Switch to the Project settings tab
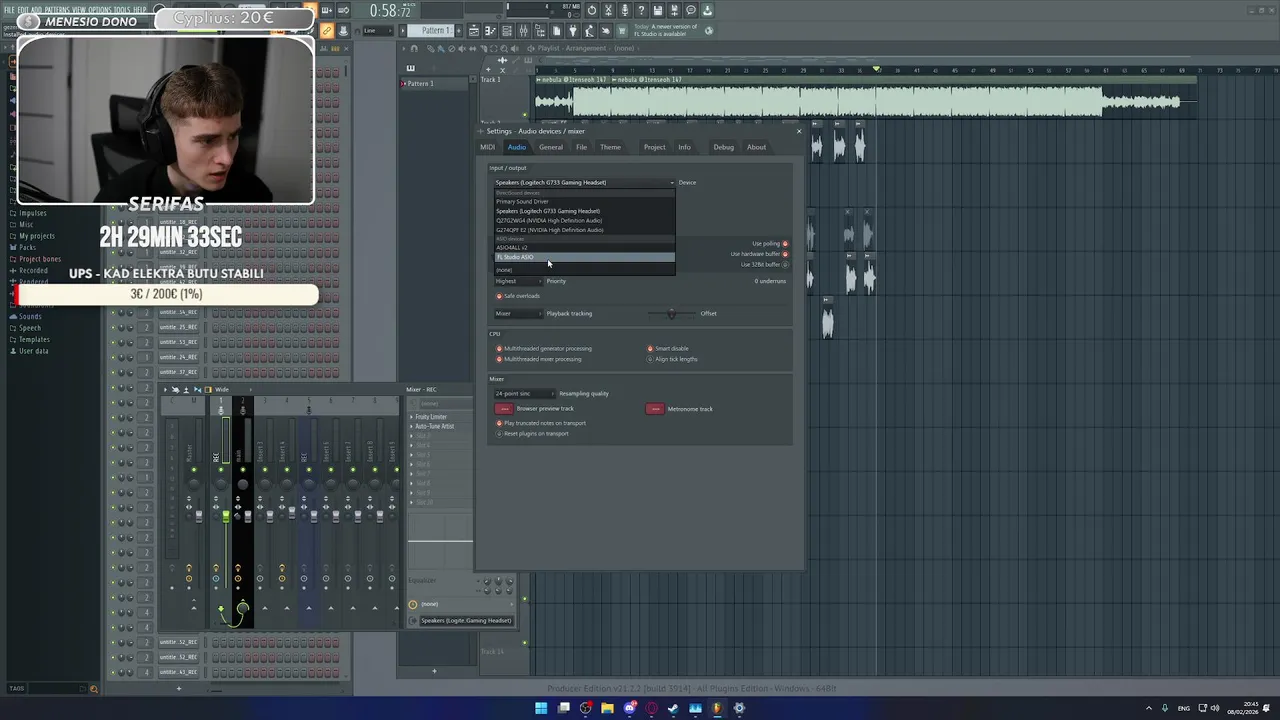 [654, 147]
